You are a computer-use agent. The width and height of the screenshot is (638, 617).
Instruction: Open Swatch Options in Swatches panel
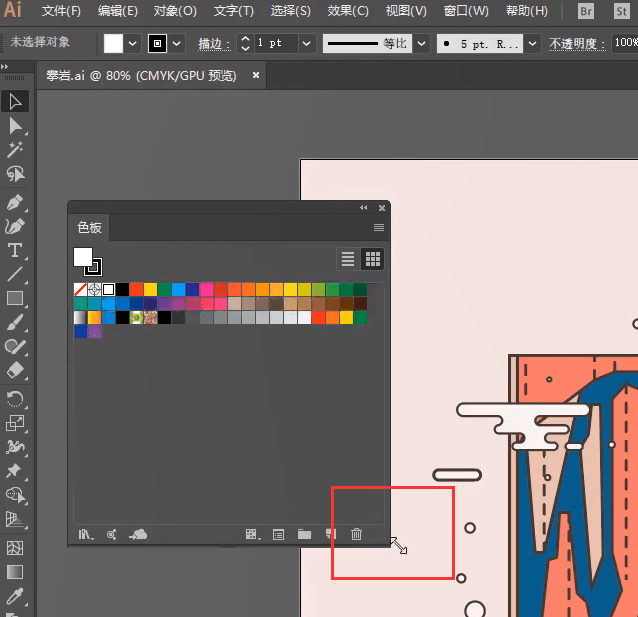pos(278,534)
